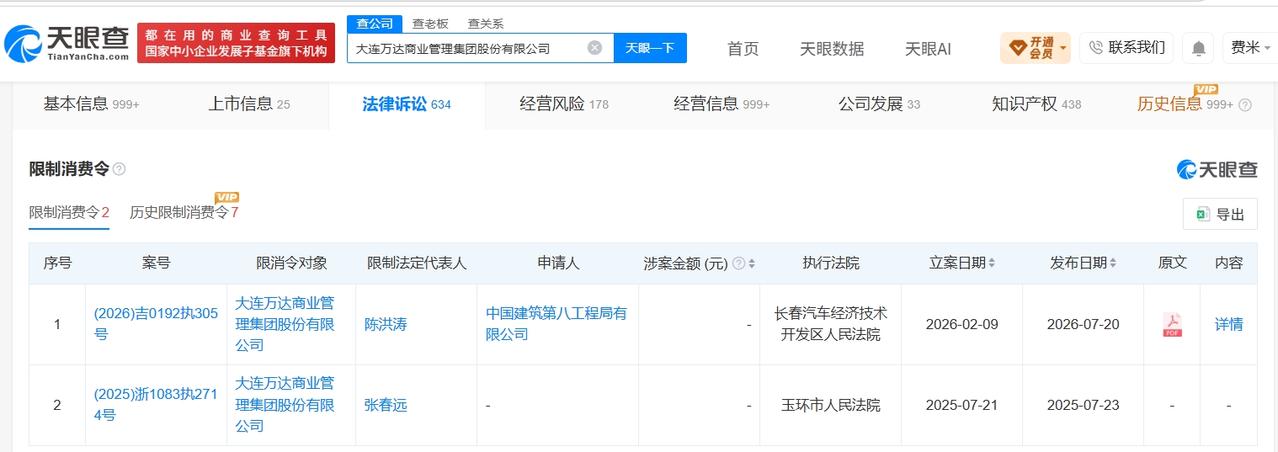Switch to 公司发展 tab
1278x452 pixels.
pos(879,104)
